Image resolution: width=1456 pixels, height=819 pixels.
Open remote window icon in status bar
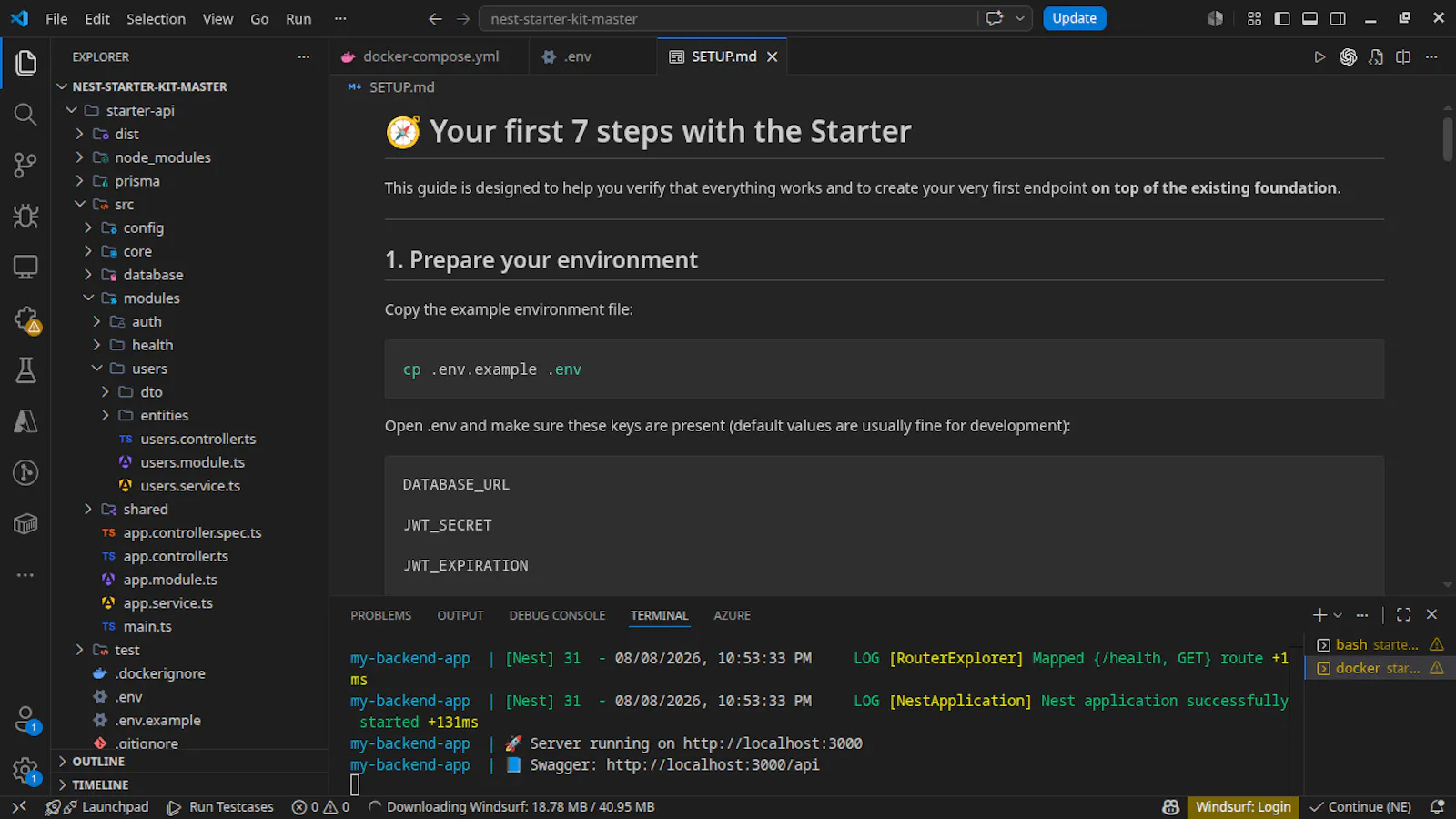tap(19, 807)
